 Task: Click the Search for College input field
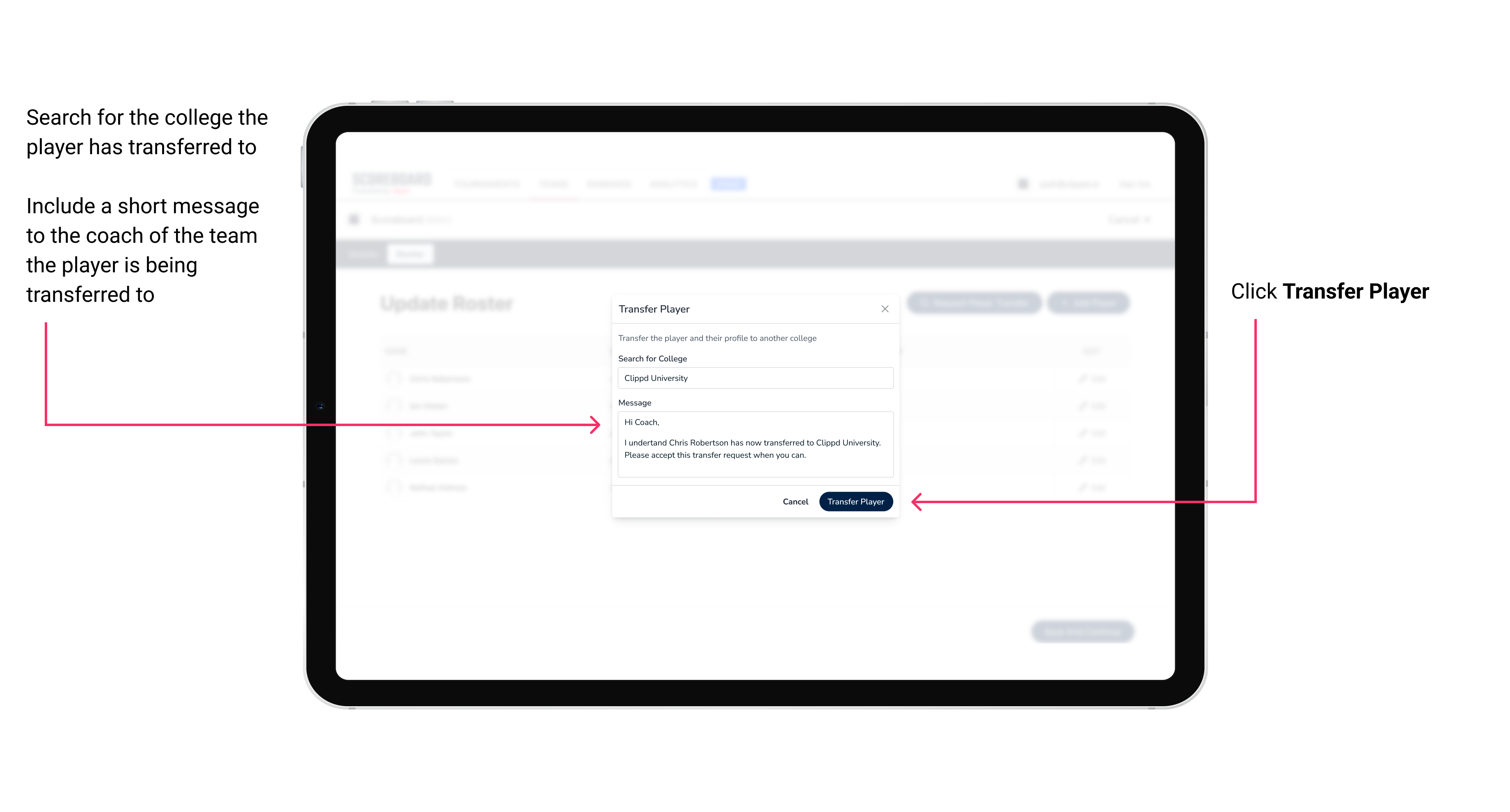(x=752, y=378)
